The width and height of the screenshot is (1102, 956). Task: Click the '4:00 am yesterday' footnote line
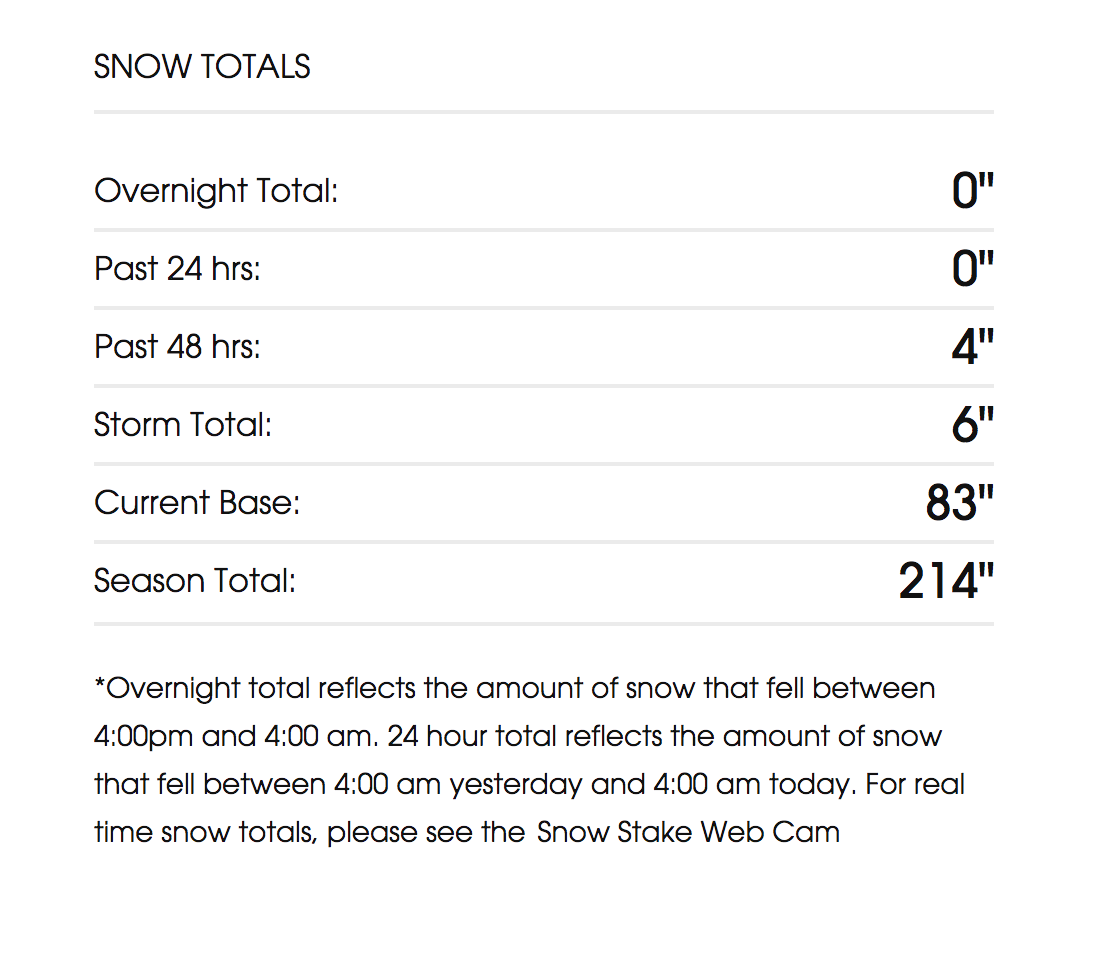coord(529,785)
